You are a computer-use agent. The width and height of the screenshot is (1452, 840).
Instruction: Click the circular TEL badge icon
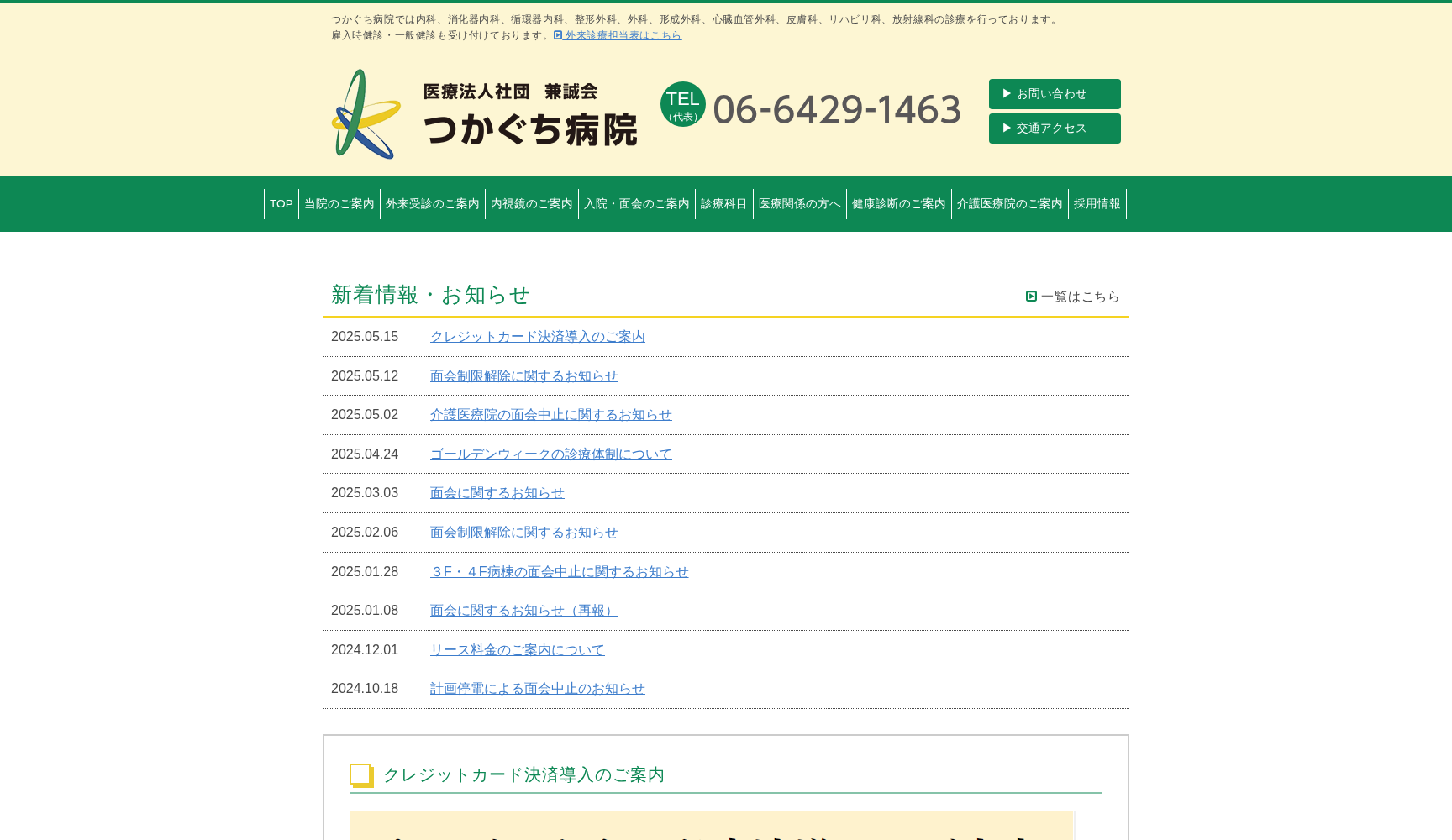(x=682, y=107)
